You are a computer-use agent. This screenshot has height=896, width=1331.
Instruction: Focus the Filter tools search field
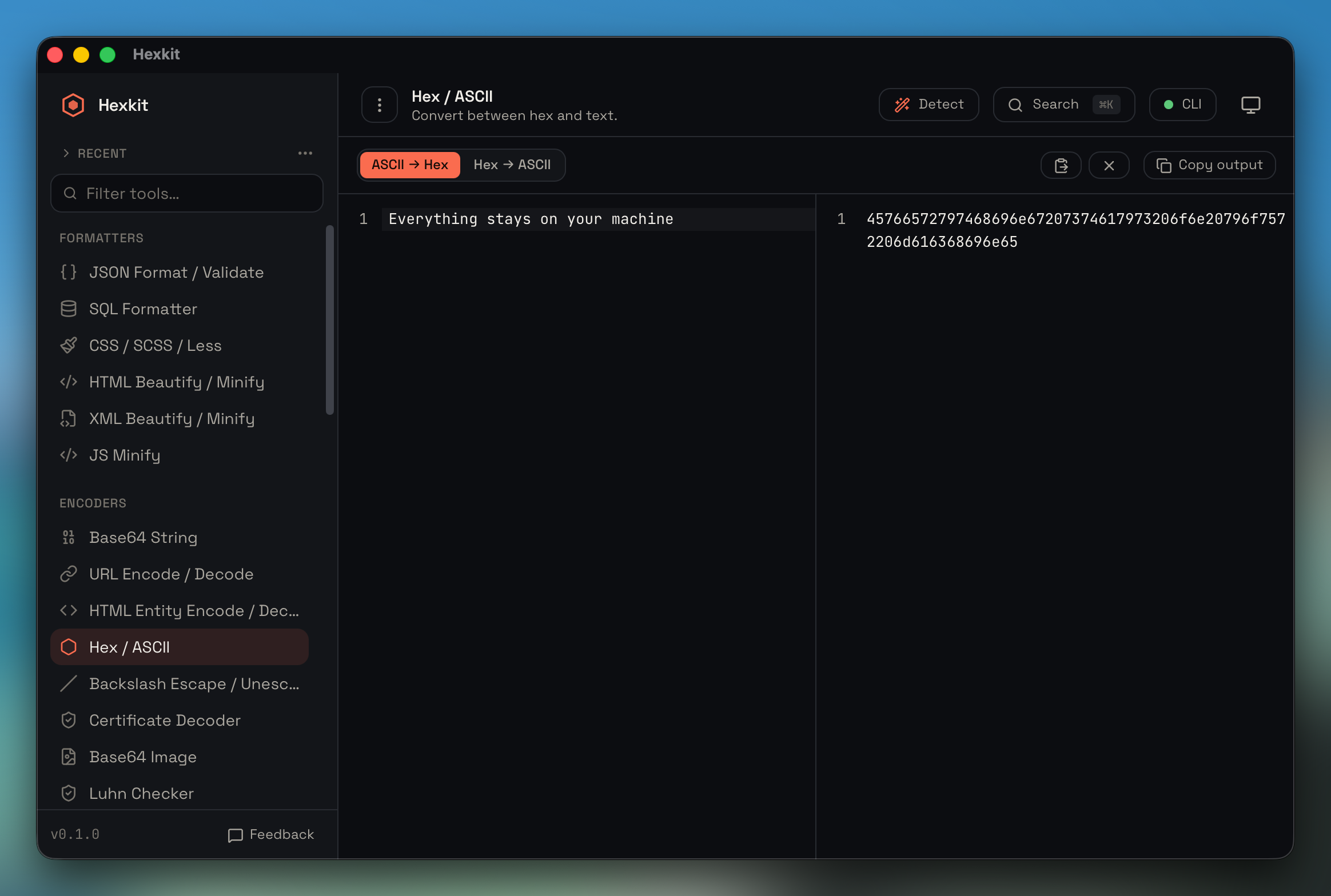tap(187, 194)
